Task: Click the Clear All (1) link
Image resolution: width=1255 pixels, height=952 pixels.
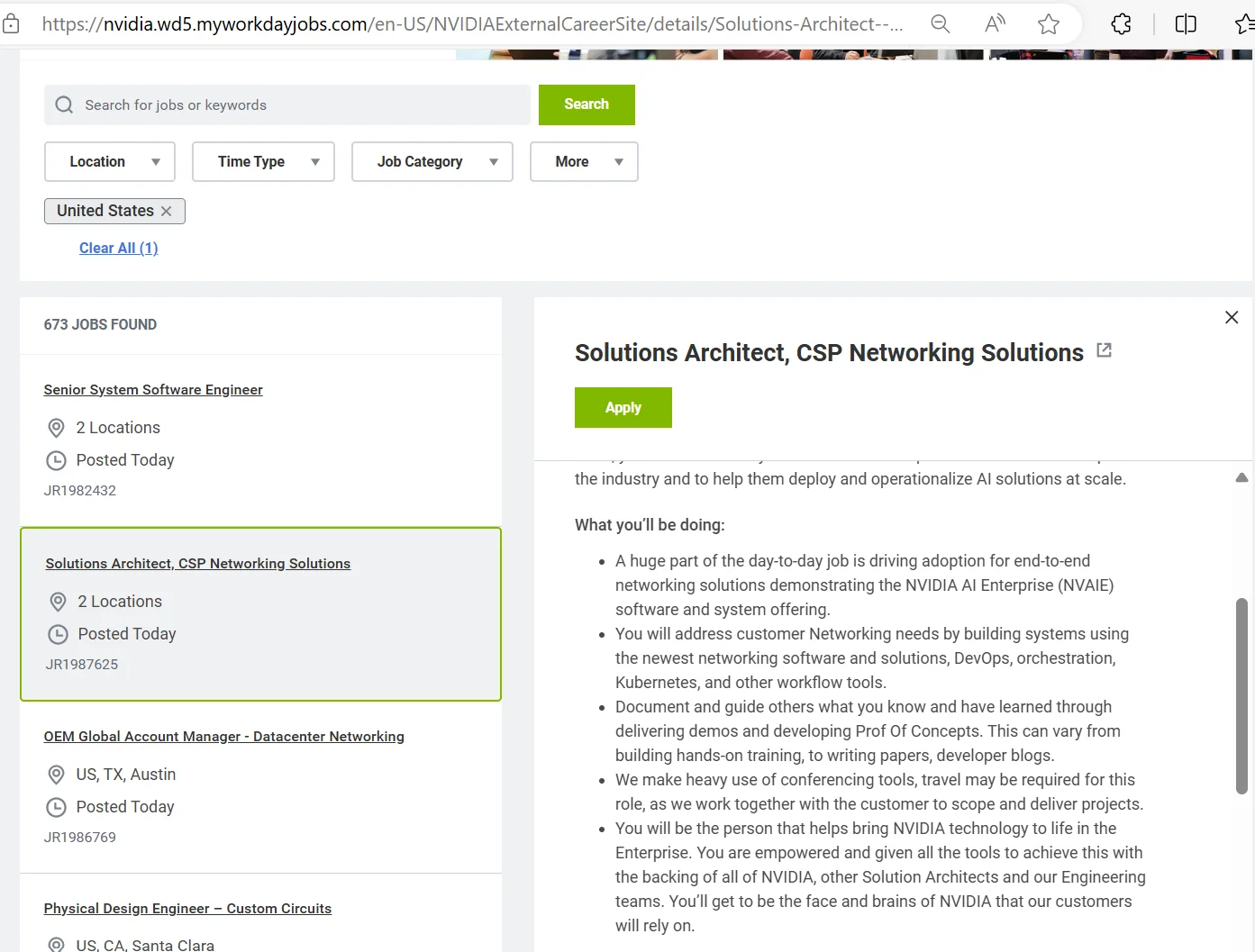Action: [x=118, y=249]
